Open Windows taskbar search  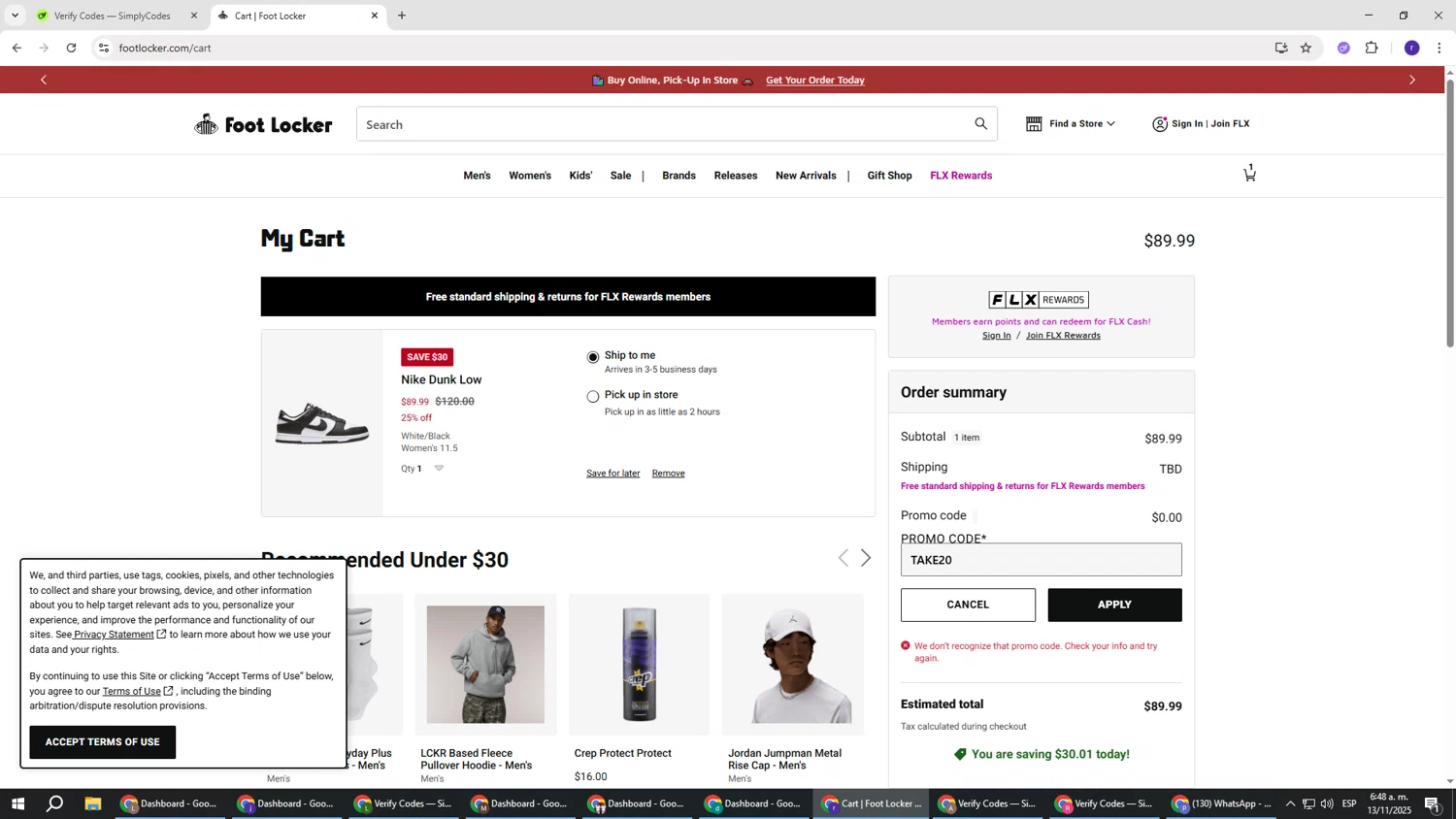click(55, 803)
